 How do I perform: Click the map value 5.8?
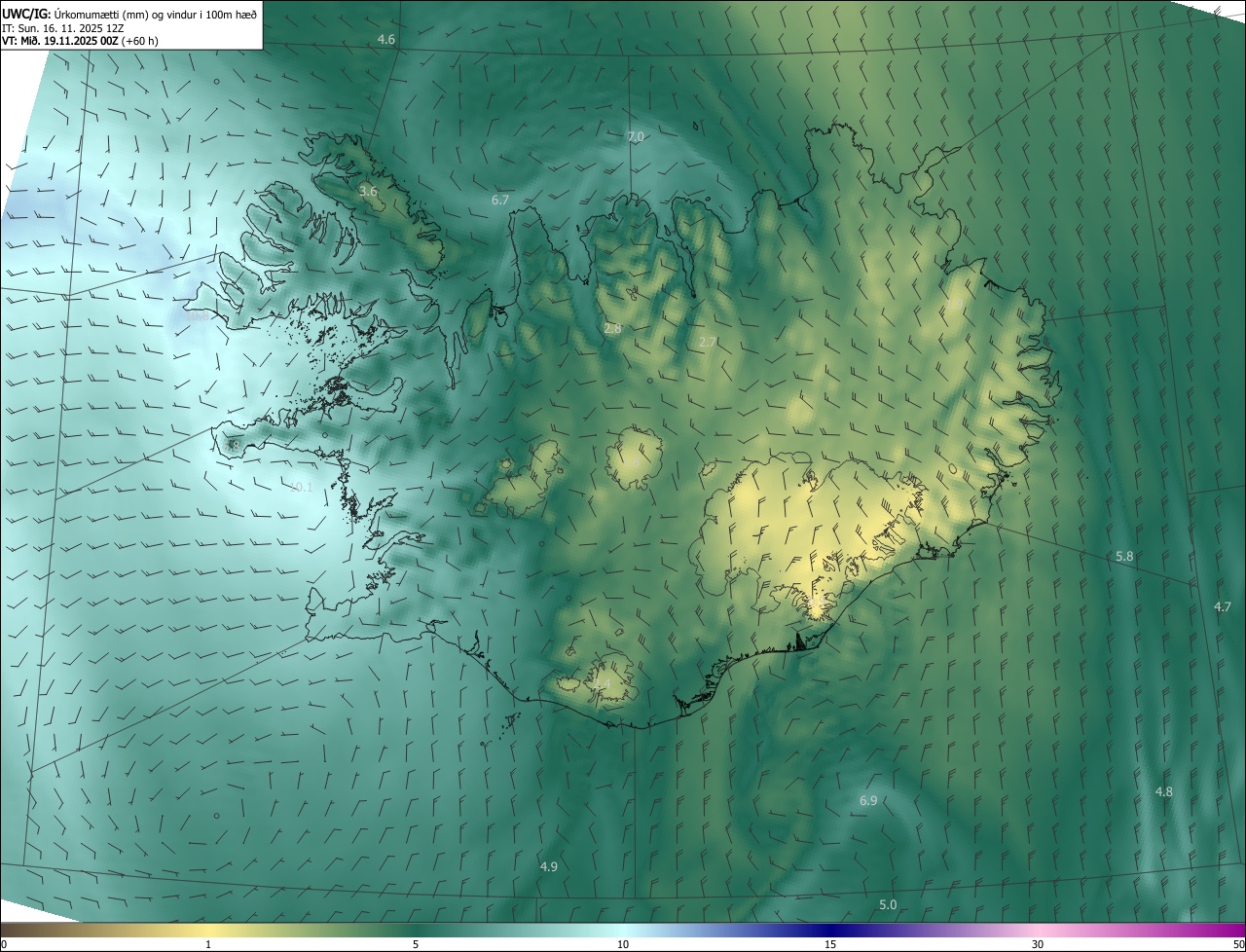[1124, 556]
